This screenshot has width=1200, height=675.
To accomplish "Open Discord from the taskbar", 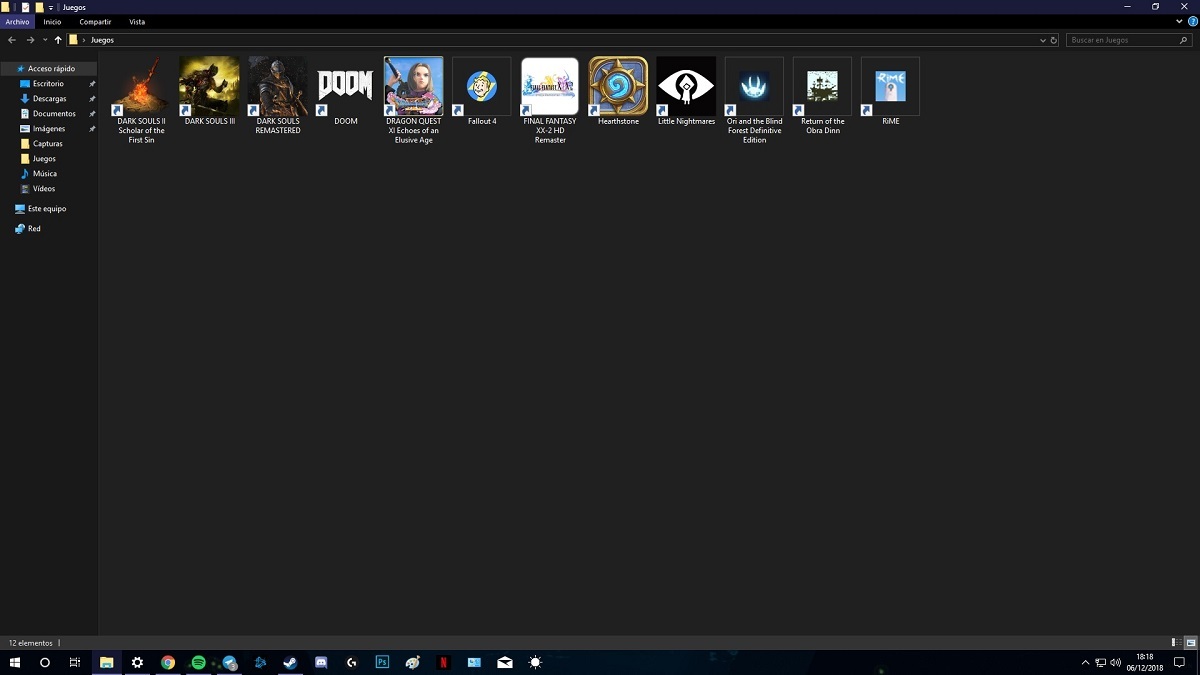I will [x=320, y=662].
